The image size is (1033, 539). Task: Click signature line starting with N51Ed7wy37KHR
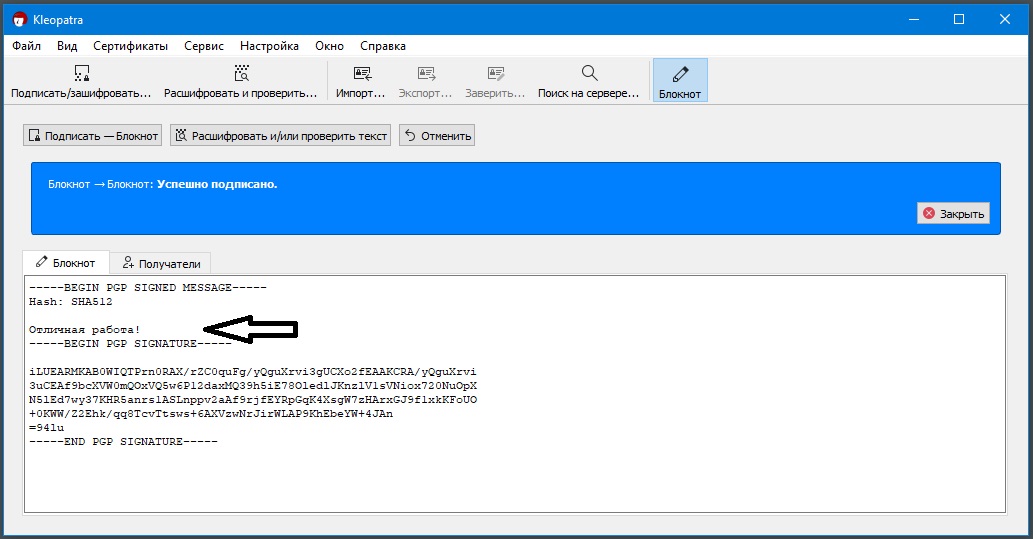(253, 400)
